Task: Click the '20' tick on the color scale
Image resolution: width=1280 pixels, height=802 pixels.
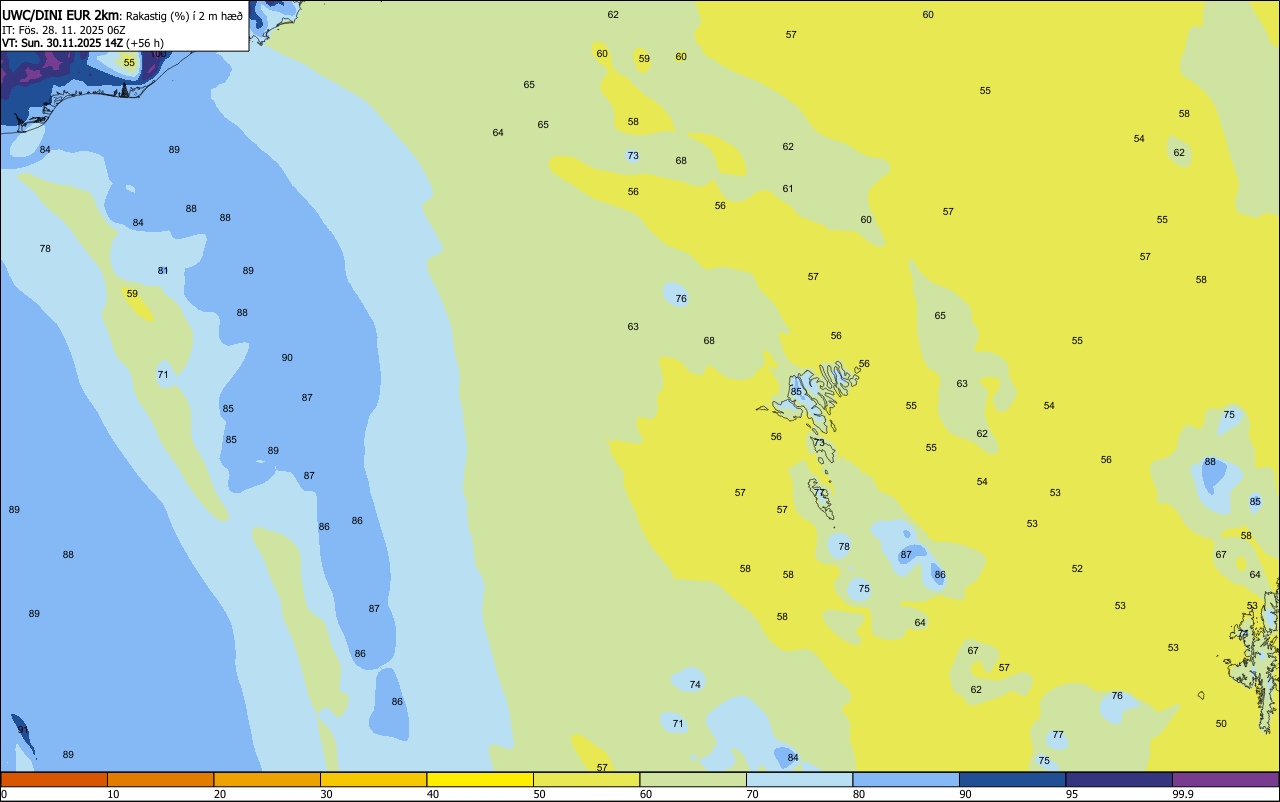Action: [x=220, y=794]
